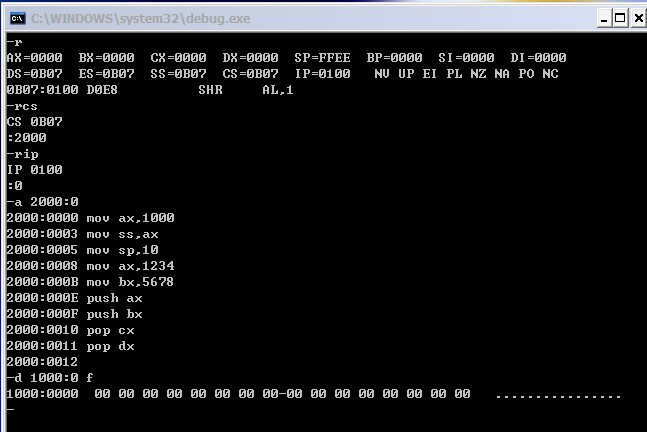Click the NV overflow flag
Image resolution: width=647 pixels, height=432 pixels.
point(382,74)
